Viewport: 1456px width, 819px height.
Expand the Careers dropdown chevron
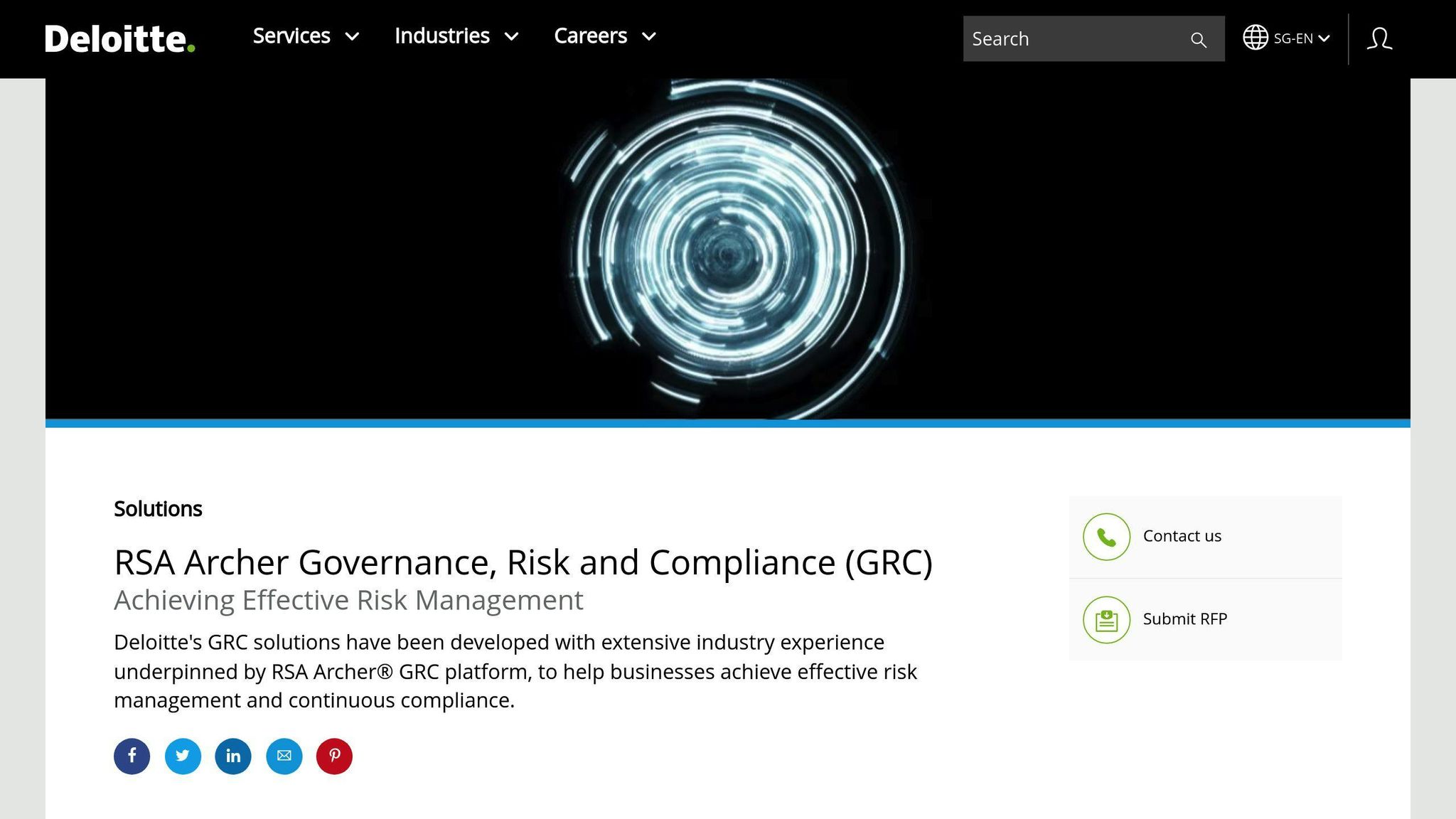pos(649,37)
